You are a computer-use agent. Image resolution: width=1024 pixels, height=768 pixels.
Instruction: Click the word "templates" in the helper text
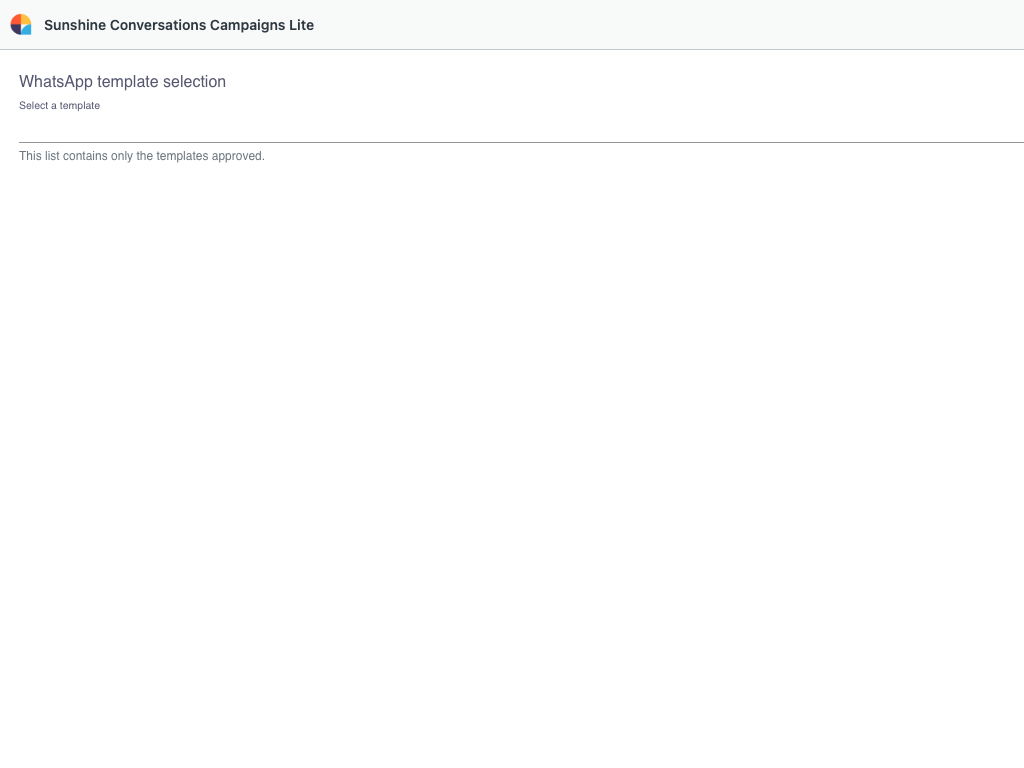[x=182, y=156]
